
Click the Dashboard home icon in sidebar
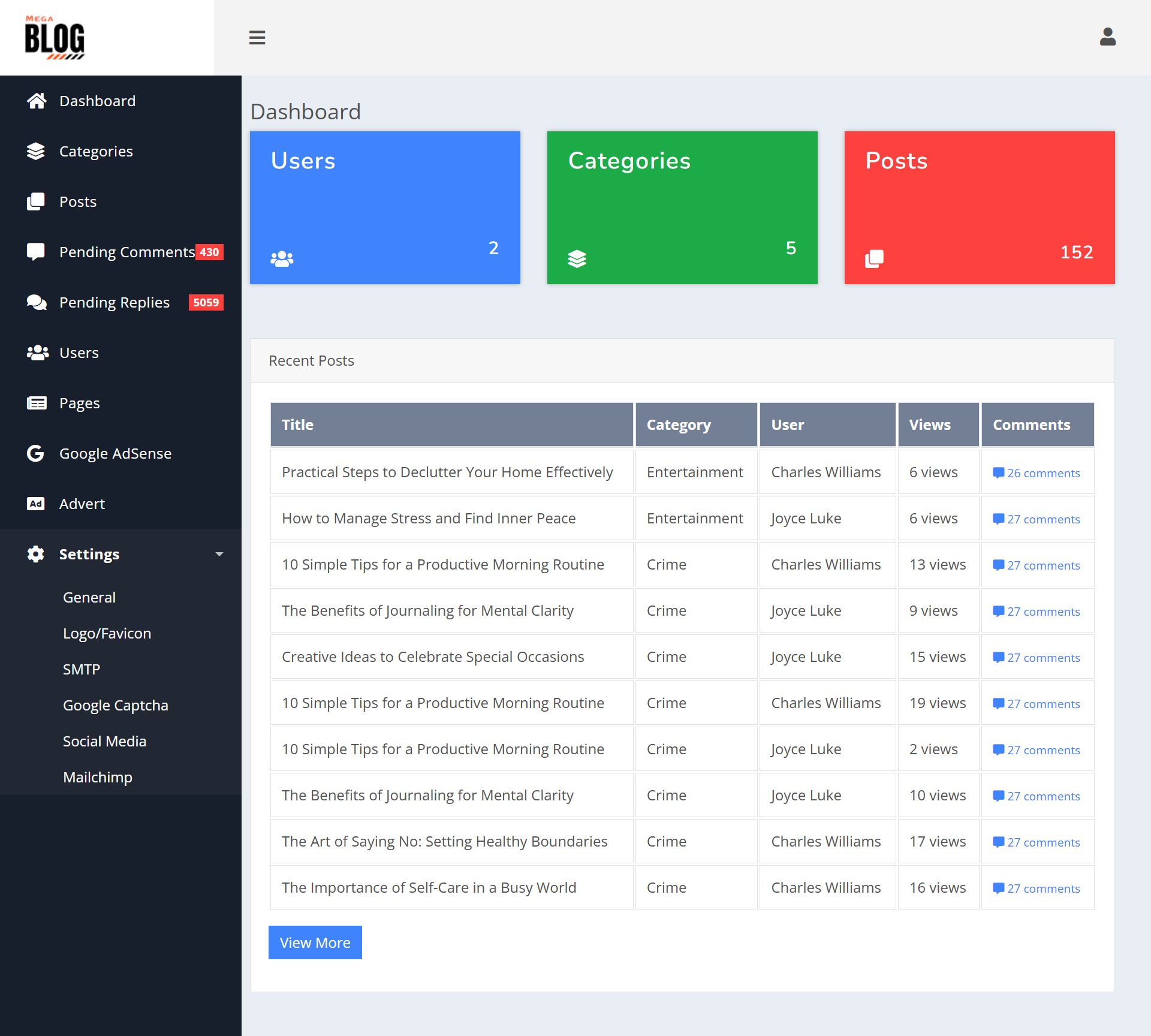[x=36, y=101]
